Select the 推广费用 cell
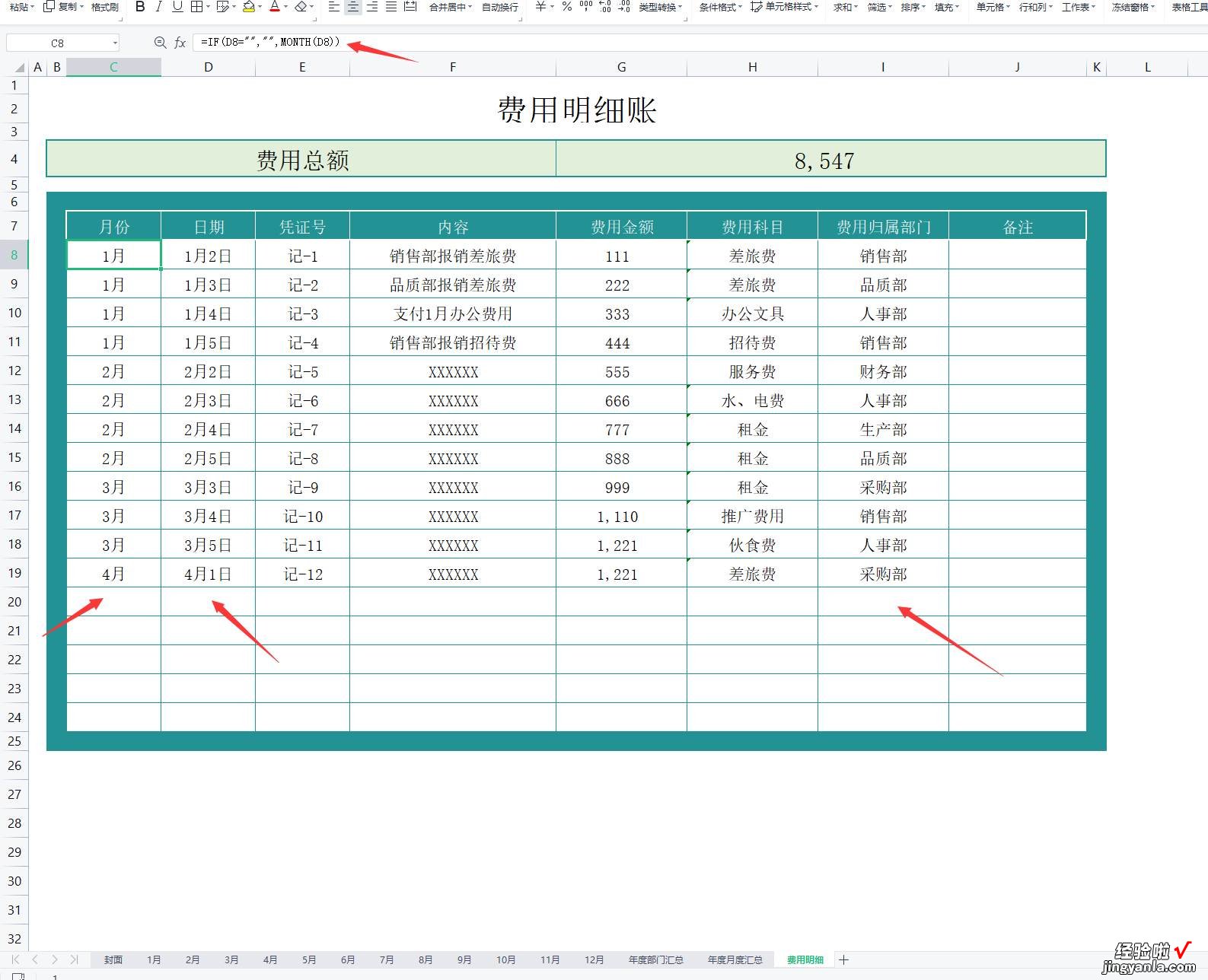 [x=752, y=517]
